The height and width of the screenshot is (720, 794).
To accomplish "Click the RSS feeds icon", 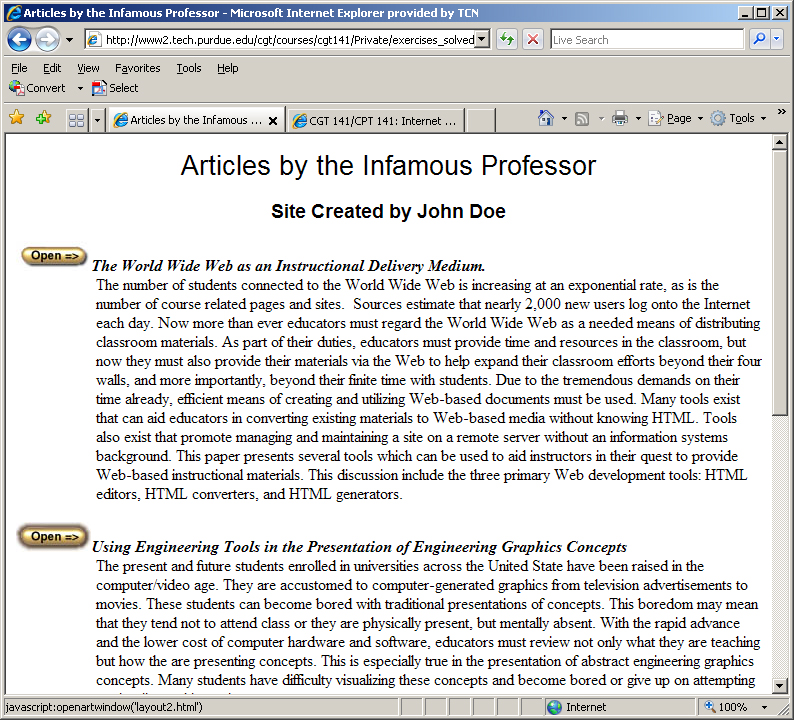I will click(582, 118).
